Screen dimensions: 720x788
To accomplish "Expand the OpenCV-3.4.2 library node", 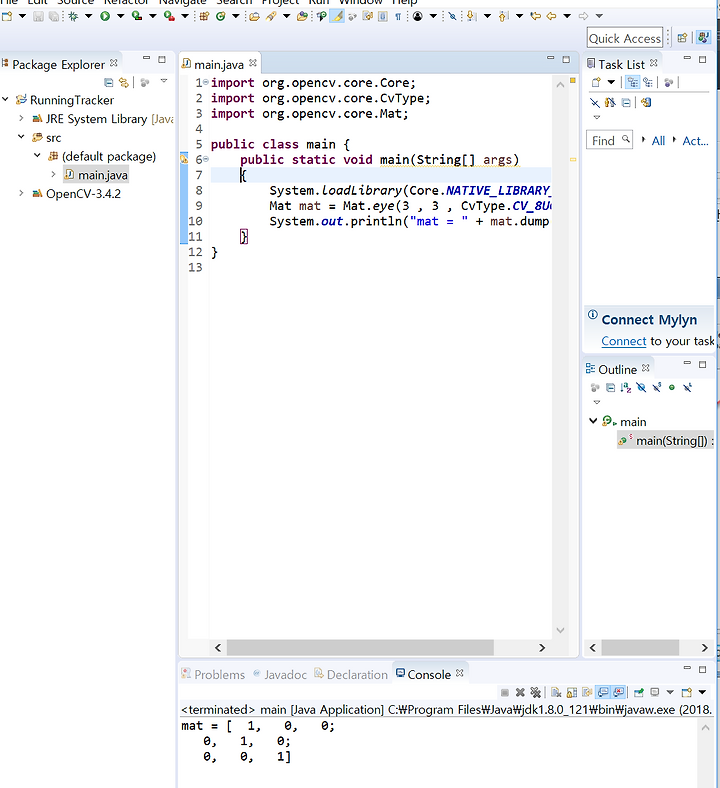I will (x=21, y=193).
